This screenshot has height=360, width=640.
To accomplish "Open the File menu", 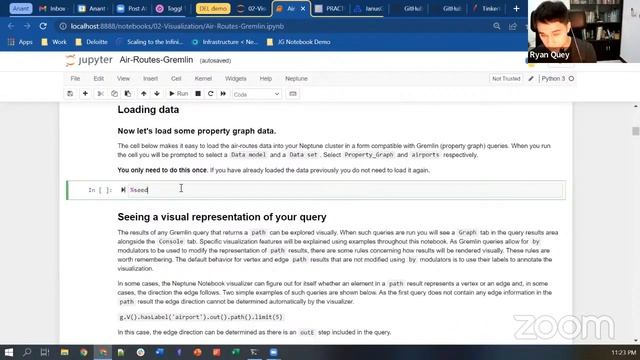I will (x=75, y=78).
